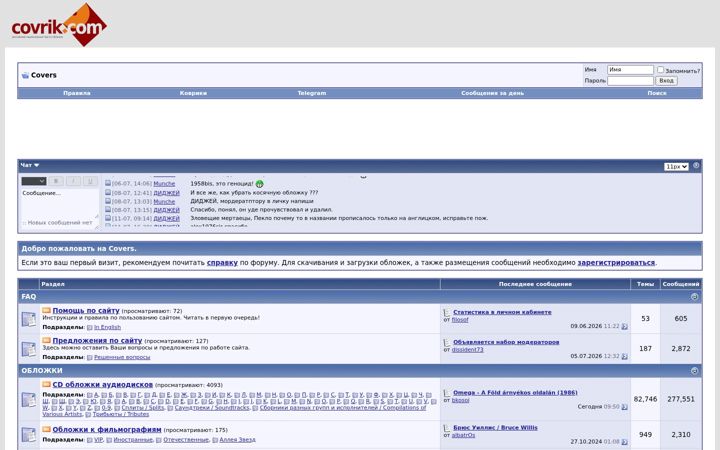Click orange folder icon before Обложки к фильмографиям
This screenshot has width=720, height=450.
tap(46, 429)
